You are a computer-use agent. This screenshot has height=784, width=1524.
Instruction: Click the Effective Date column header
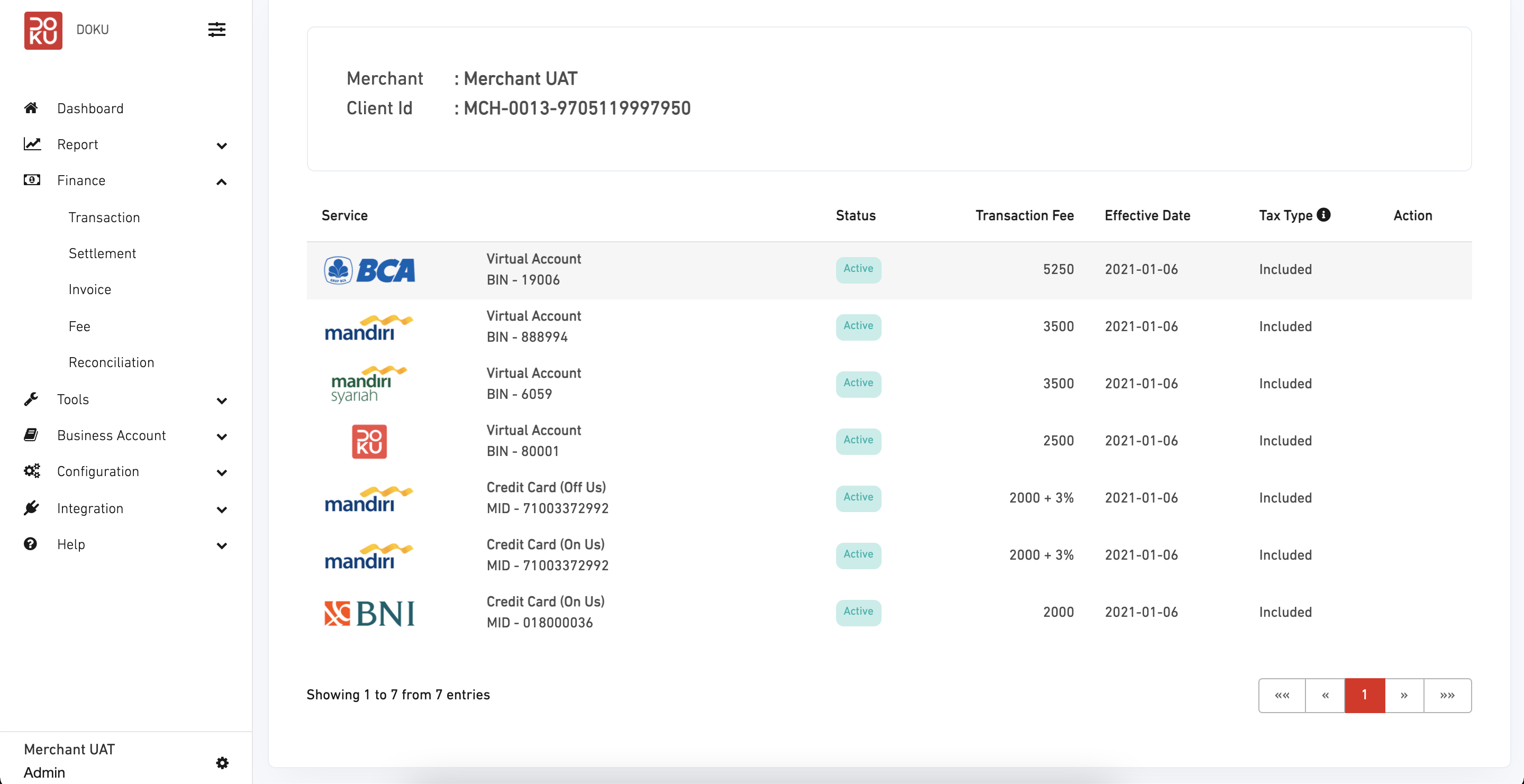tap(1147, 215)
